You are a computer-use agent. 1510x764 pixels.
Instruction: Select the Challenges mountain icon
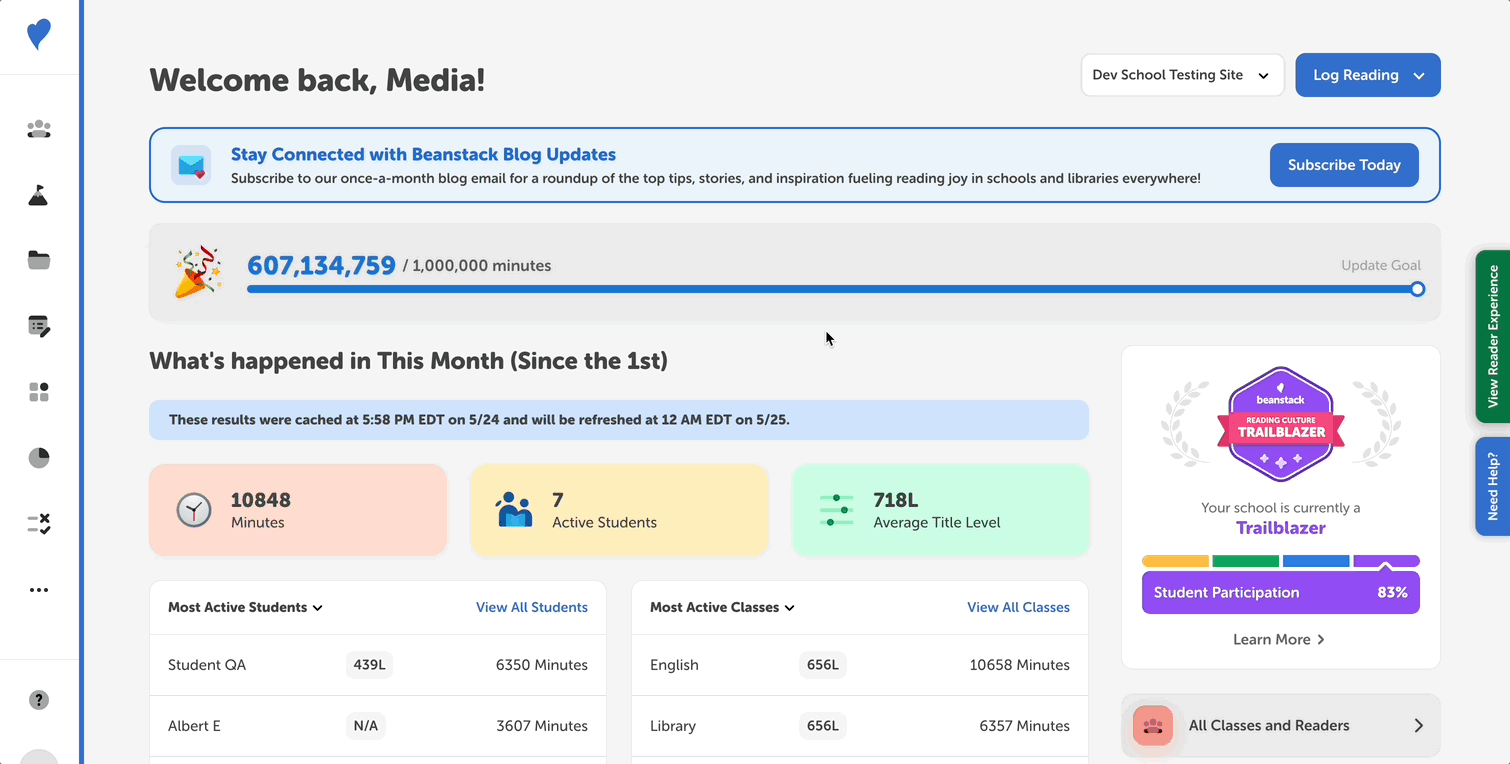click(x=38, y=195)
